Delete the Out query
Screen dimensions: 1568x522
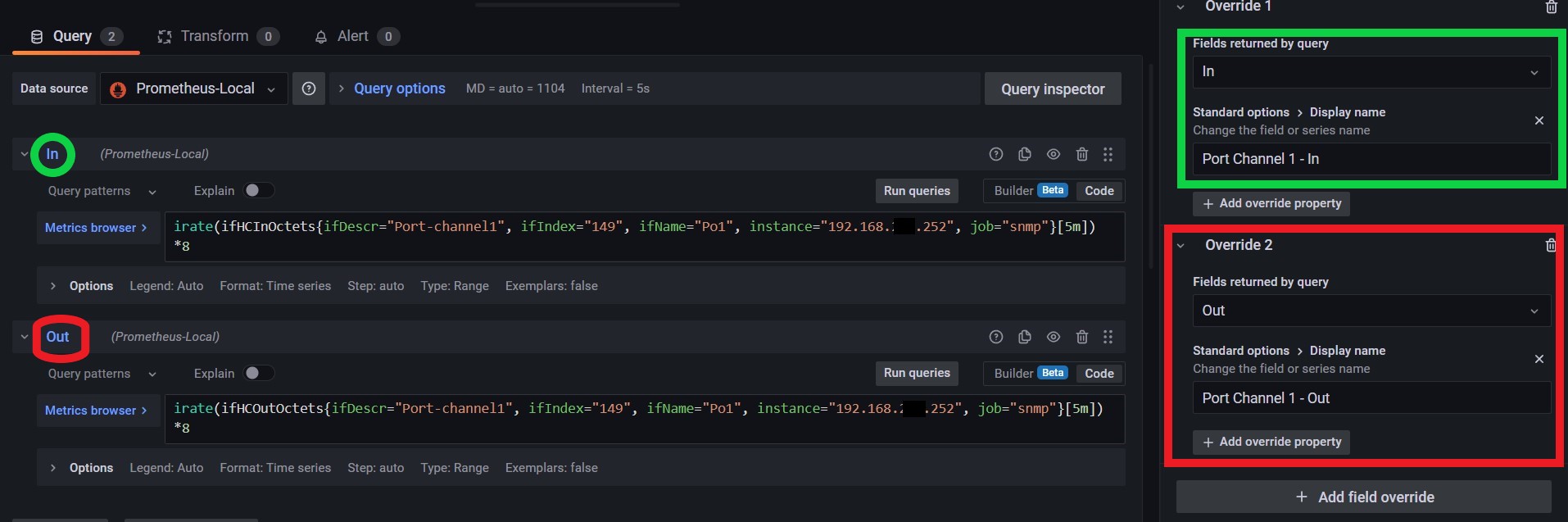pyautogui.click(x=1082, y=337)
